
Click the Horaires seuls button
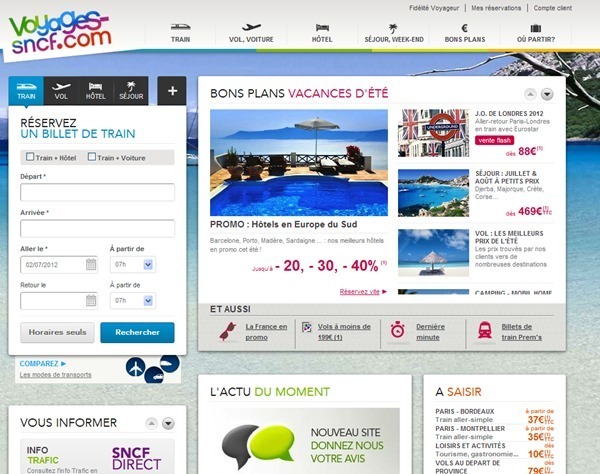click(56, 332)
